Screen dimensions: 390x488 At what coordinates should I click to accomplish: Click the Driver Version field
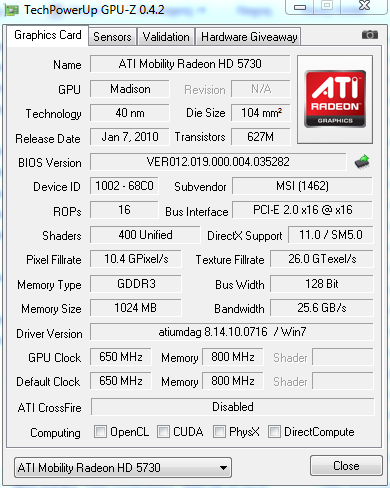pyautogui.click(x=232, y=332)
